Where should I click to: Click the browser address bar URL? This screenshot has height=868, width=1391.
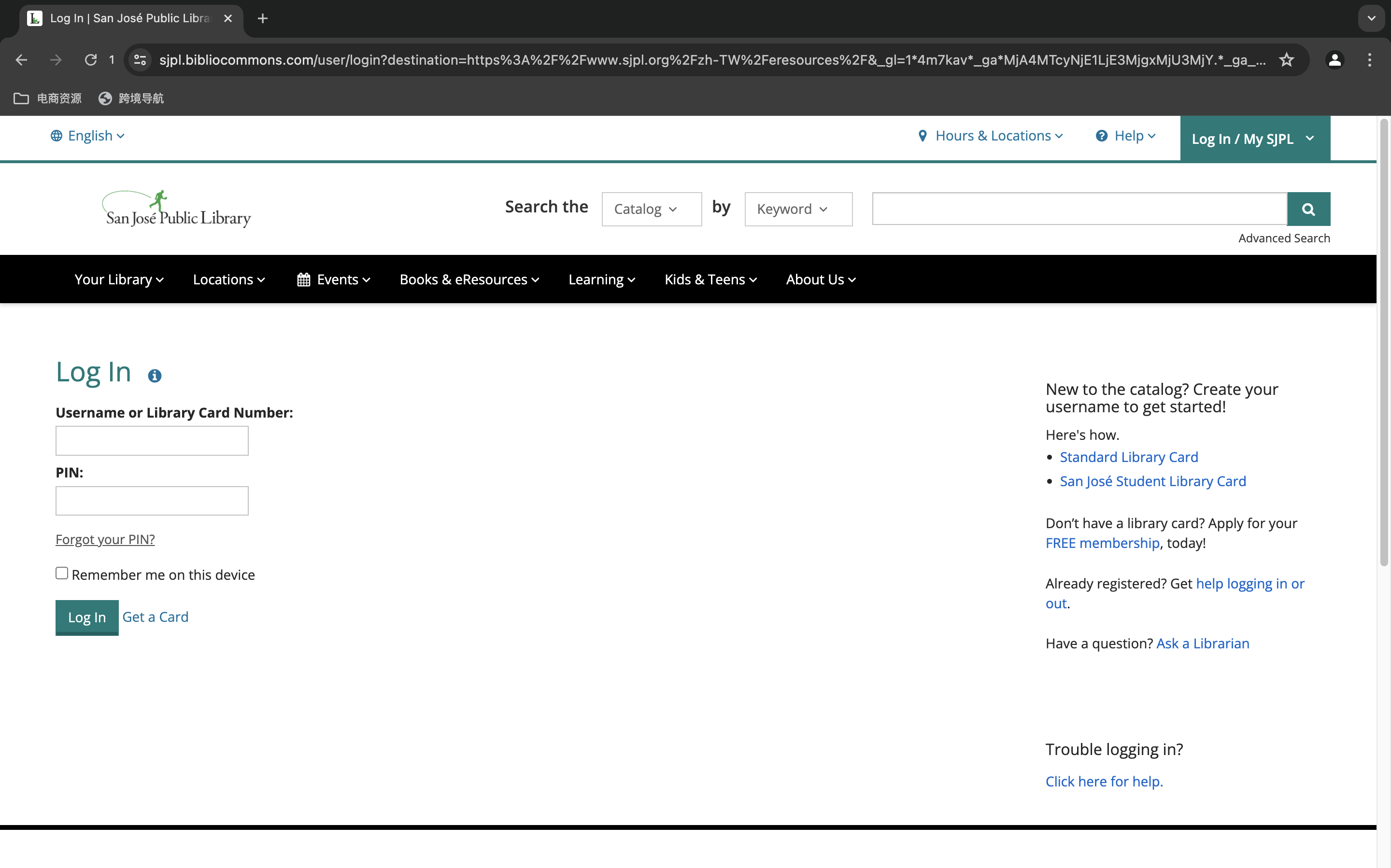tap(712, 60)
